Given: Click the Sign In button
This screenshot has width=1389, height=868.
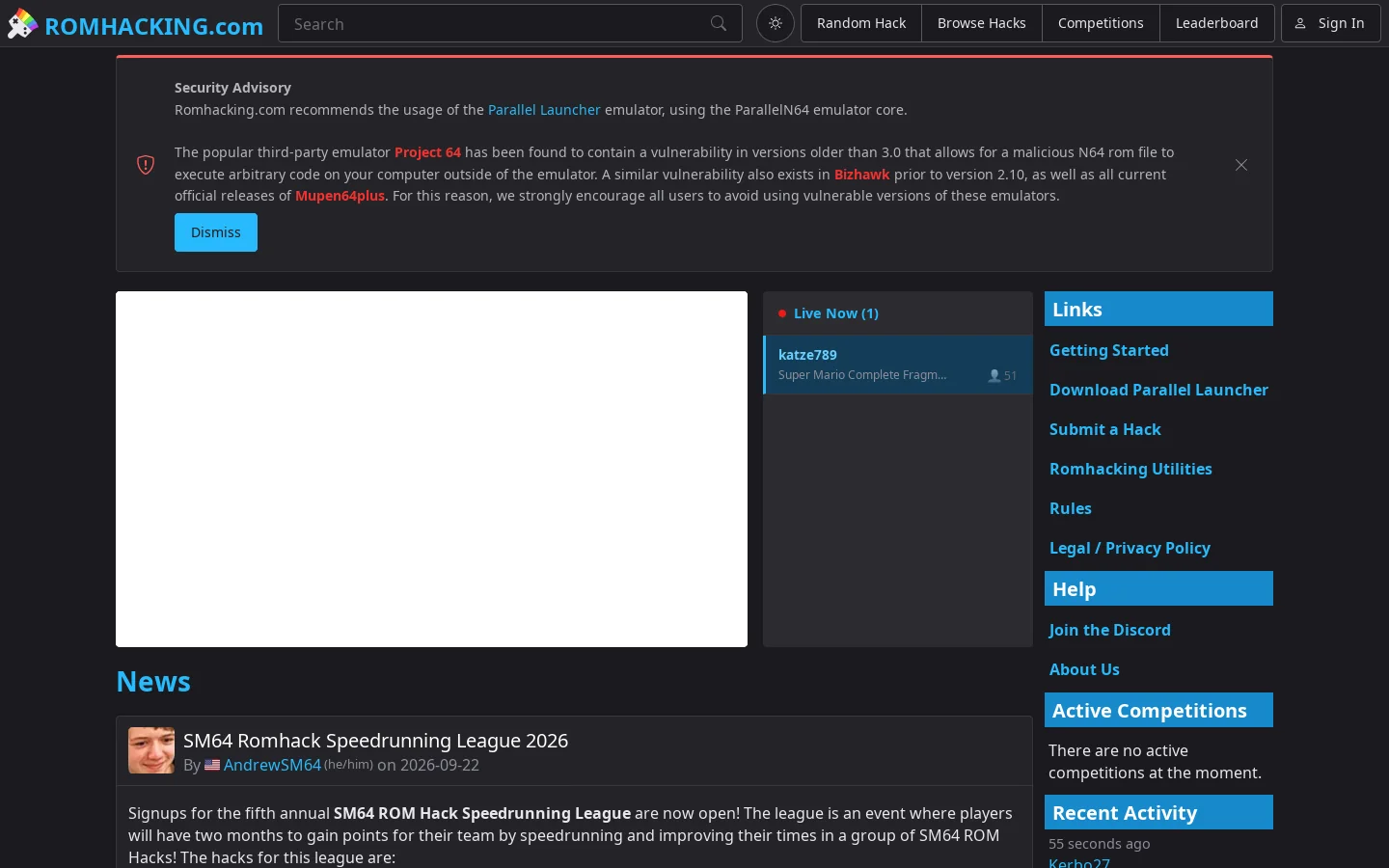Looking at the screenshot, I should click(1331, 23).
